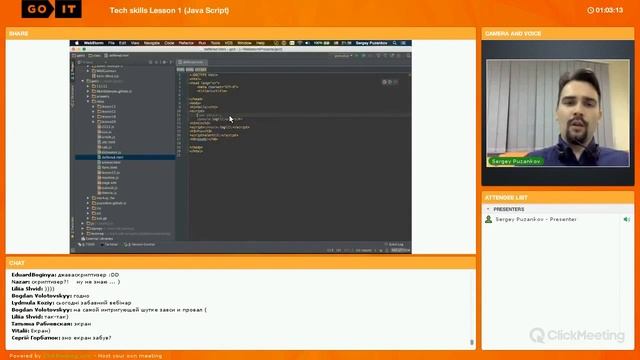Click Sergey Puzankov user name in menu bar
Screen dimensions: 640x360
click(371, 43)
